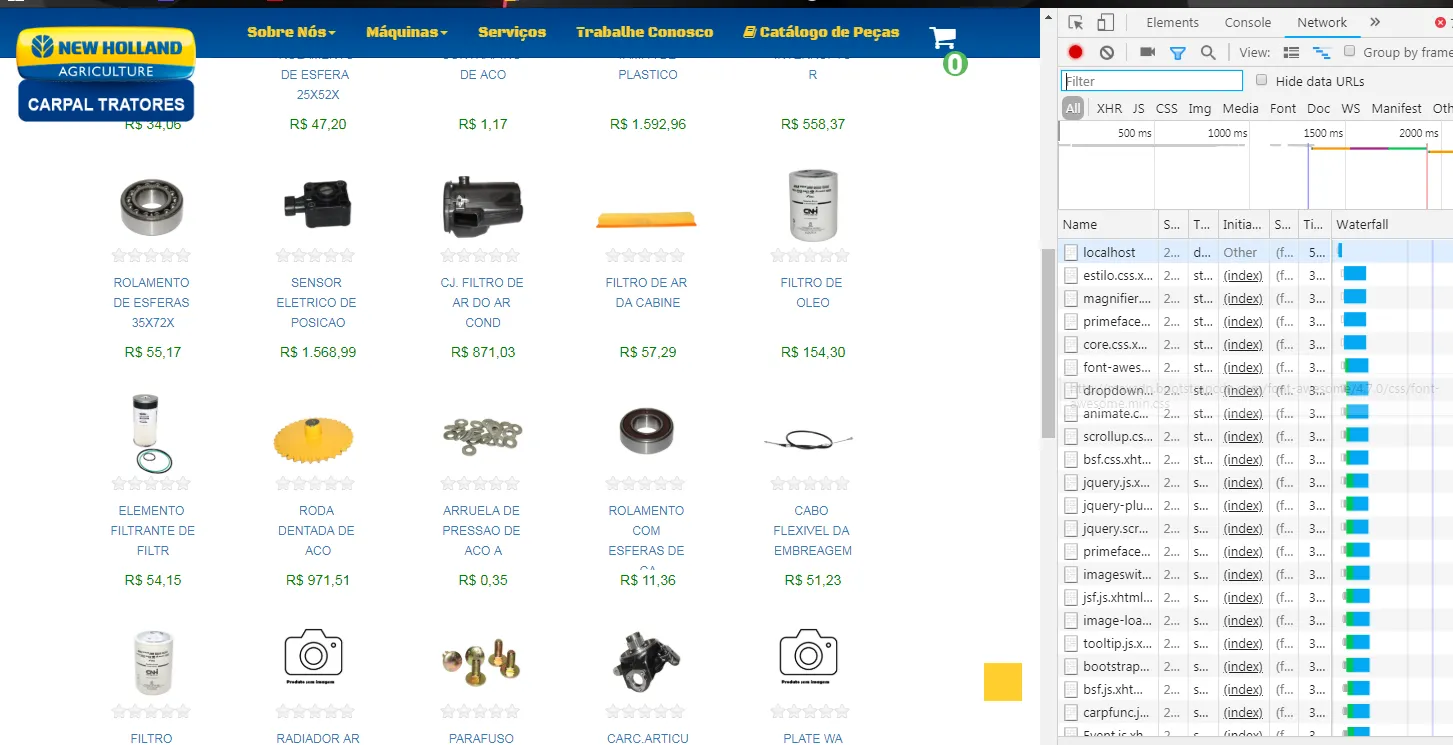Click the no-image camera placeholder for PLATE WA

808,657
